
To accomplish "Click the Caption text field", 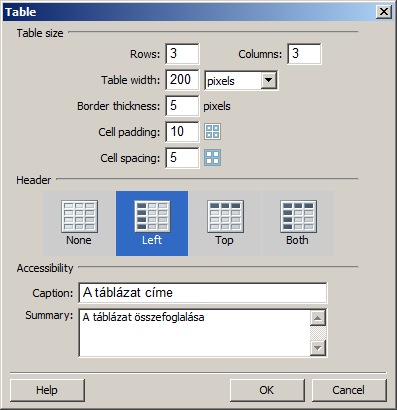I will [x=203, y=293].
